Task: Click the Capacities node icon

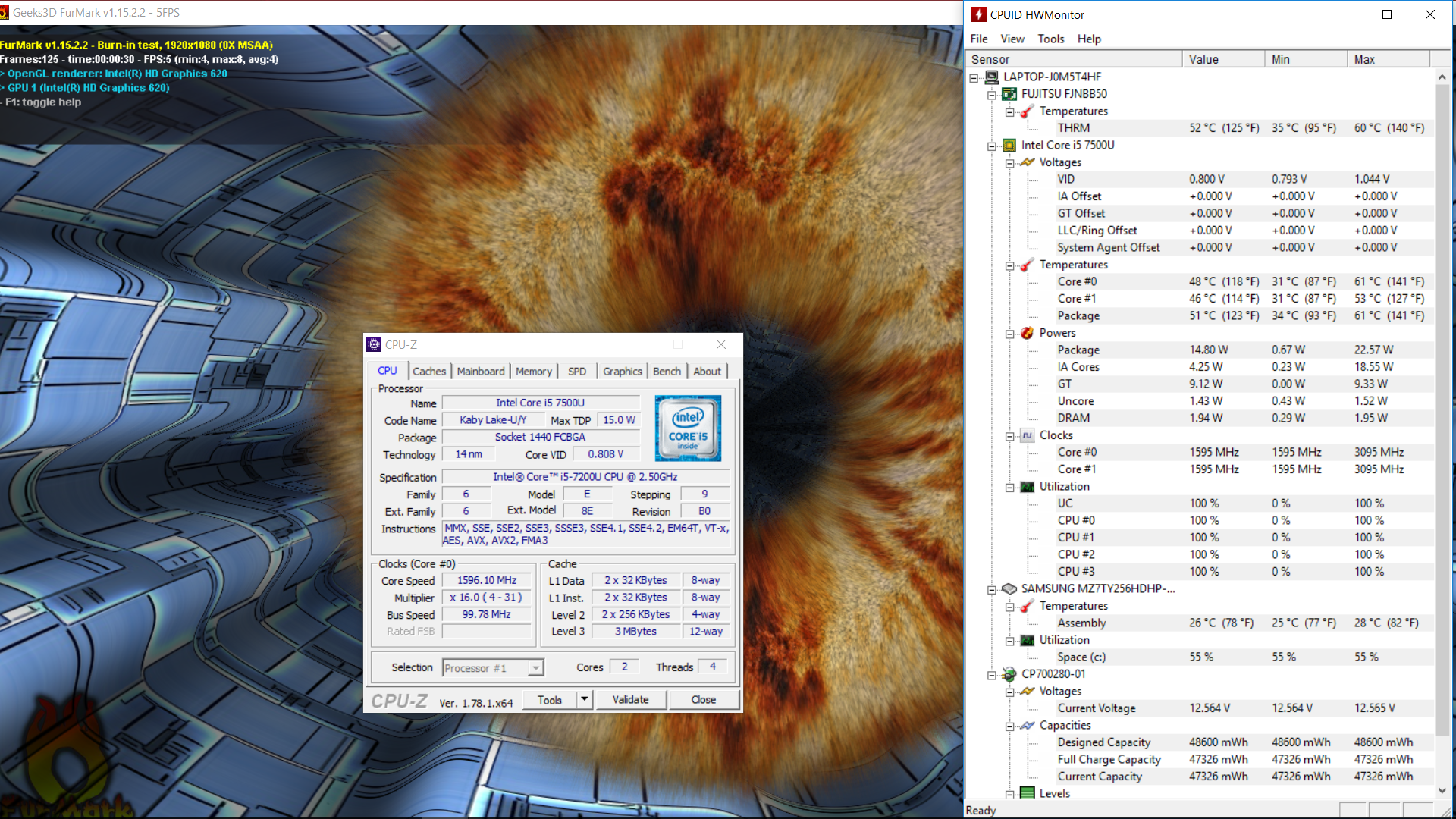Action: click(1028, 726)
